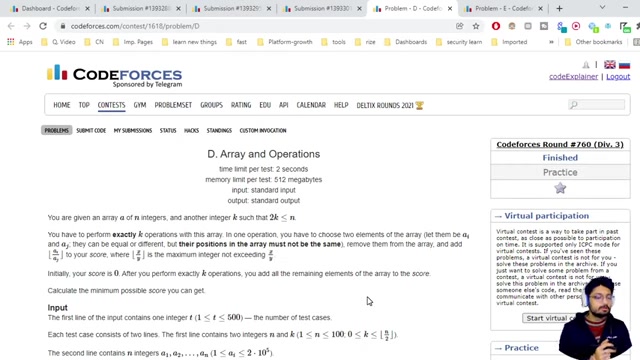Close the Dashboard - Codeforces tab

[87, 8]
